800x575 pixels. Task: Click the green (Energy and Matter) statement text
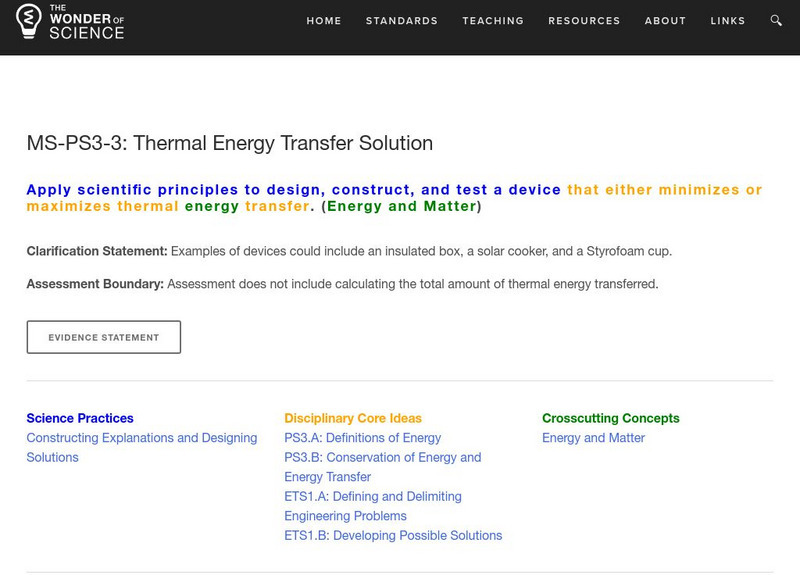(x=404, y=207)
